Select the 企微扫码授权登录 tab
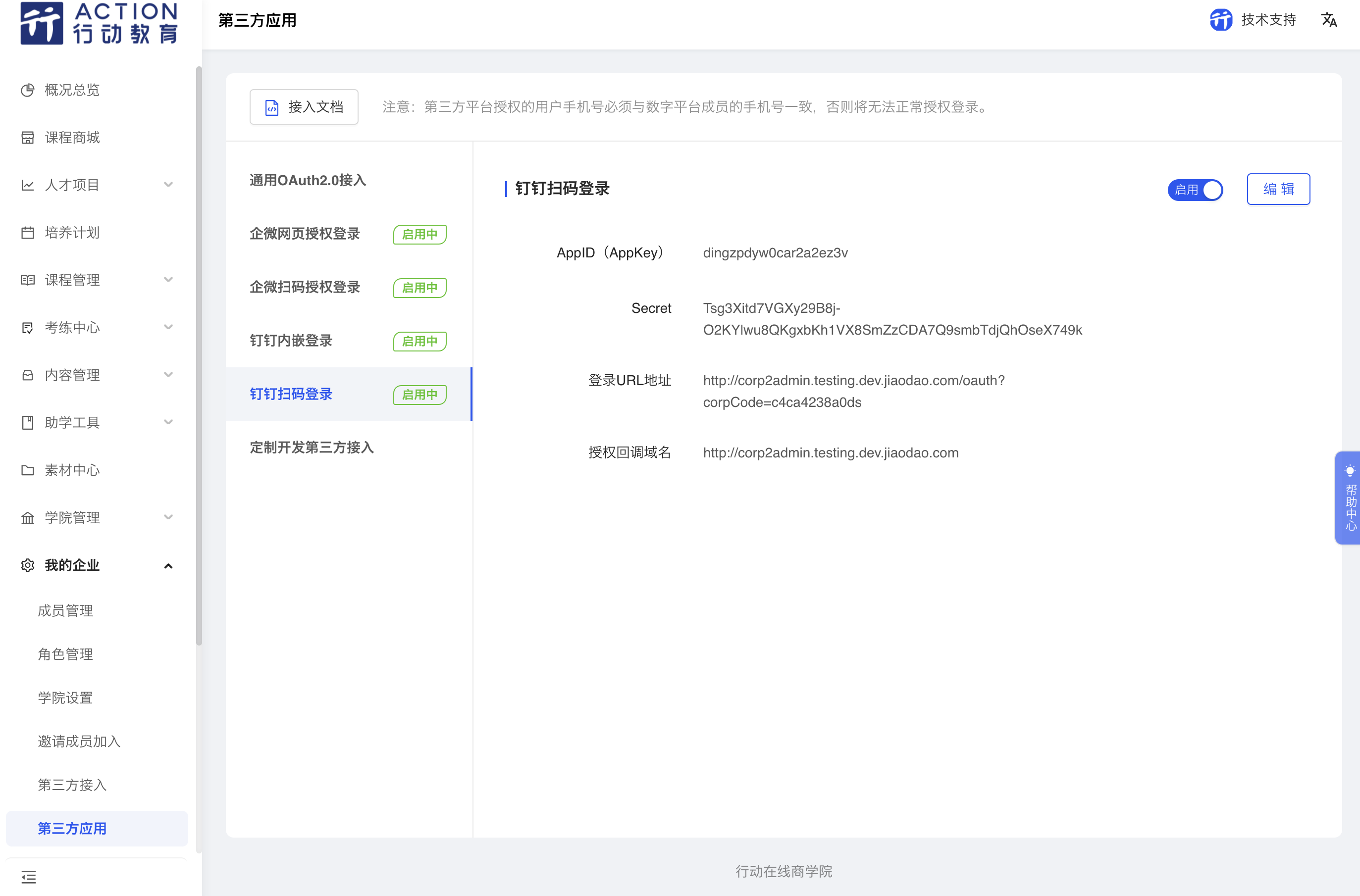The width and height of the screenshot is (1360, 896). coord(349,288)
